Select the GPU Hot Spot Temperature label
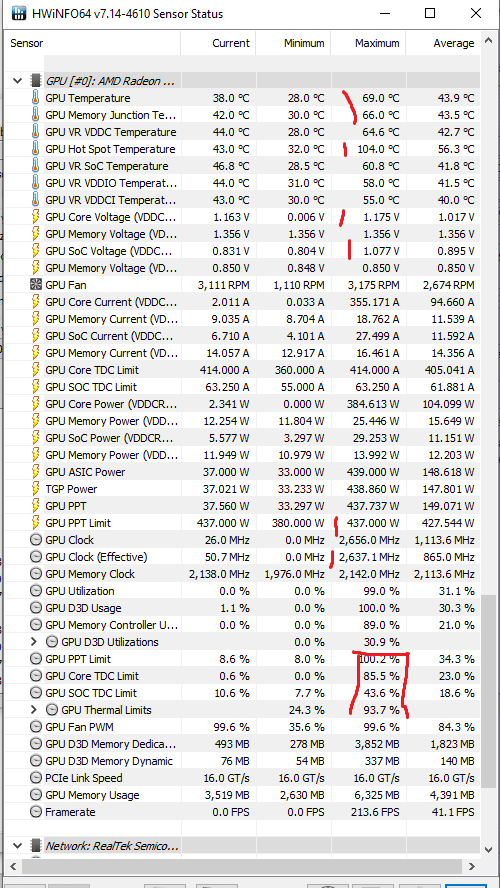The height and width of the screenshot is (888, 500). click(x=110, y=149)
